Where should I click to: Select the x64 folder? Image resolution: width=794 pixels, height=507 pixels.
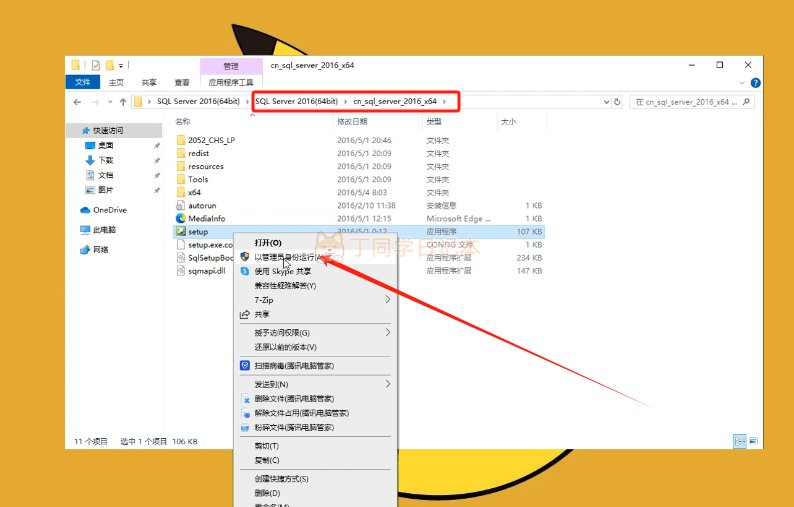click(194, 192)
